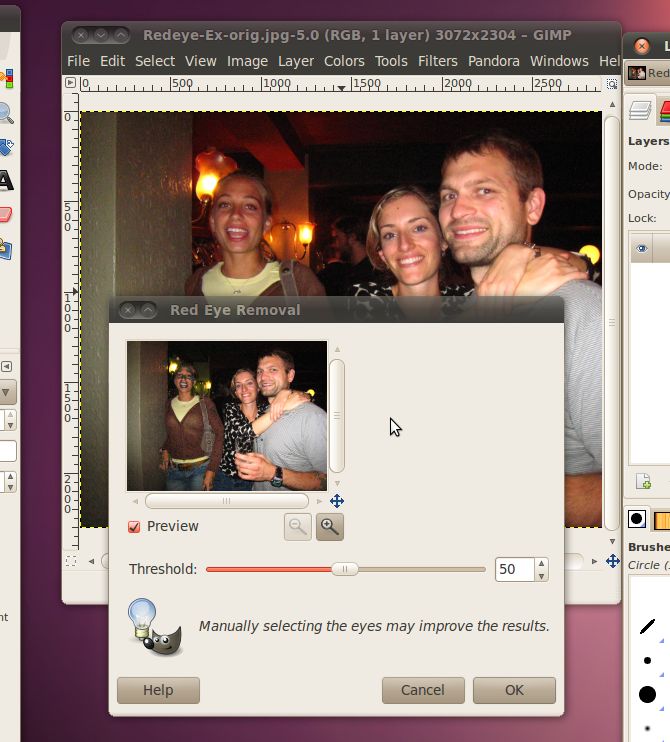Image resolution: width=670 pixels, height=742 pixels.
Task: Click the image menu arrow at ruler corner
Action: point(70,83)
